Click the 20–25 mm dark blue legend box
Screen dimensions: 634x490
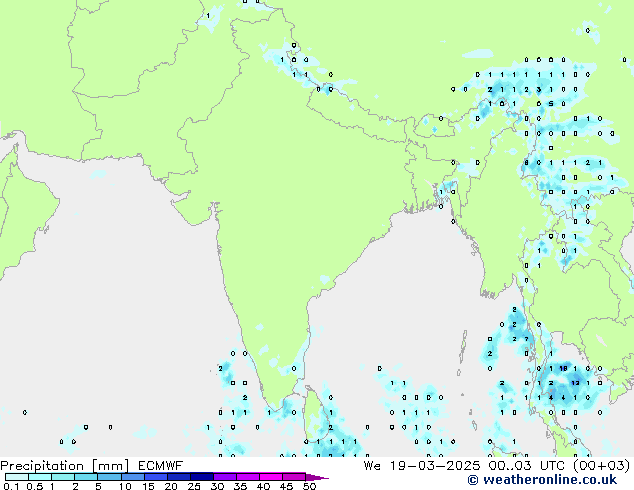tap(178, 477)
